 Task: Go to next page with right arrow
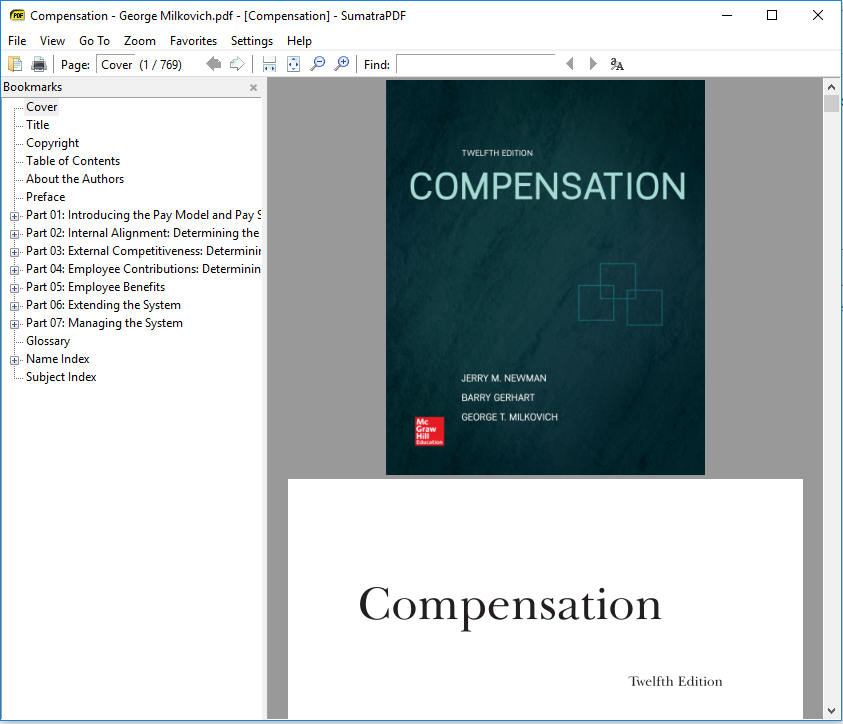click(x=237, y=64)
